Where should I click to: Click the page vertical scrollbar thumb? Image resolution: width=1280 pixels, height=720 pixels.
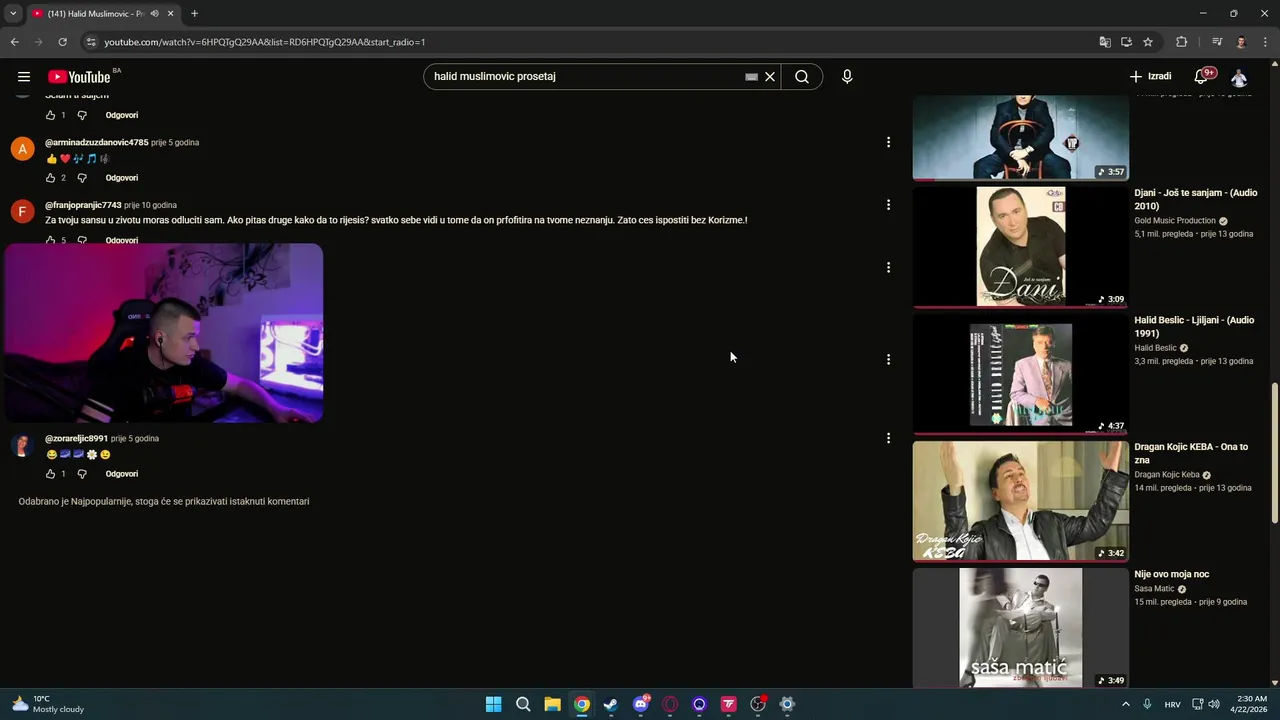point(1274,453)
